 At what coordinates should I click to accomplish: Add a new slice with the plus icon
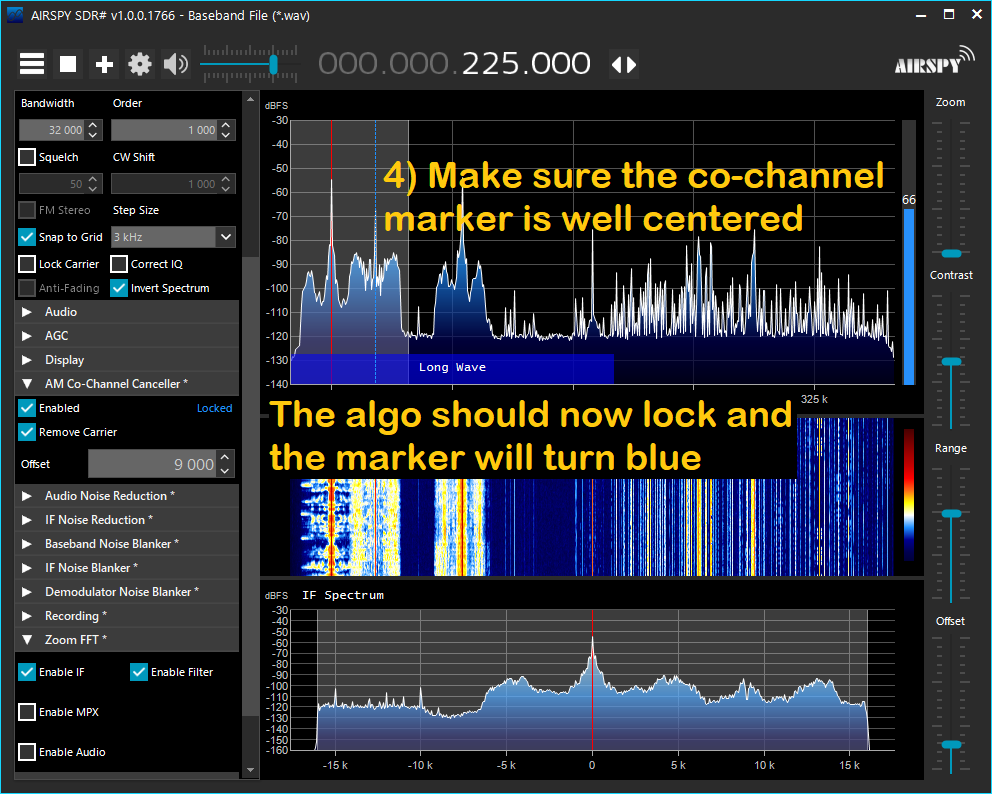[104, 64]
